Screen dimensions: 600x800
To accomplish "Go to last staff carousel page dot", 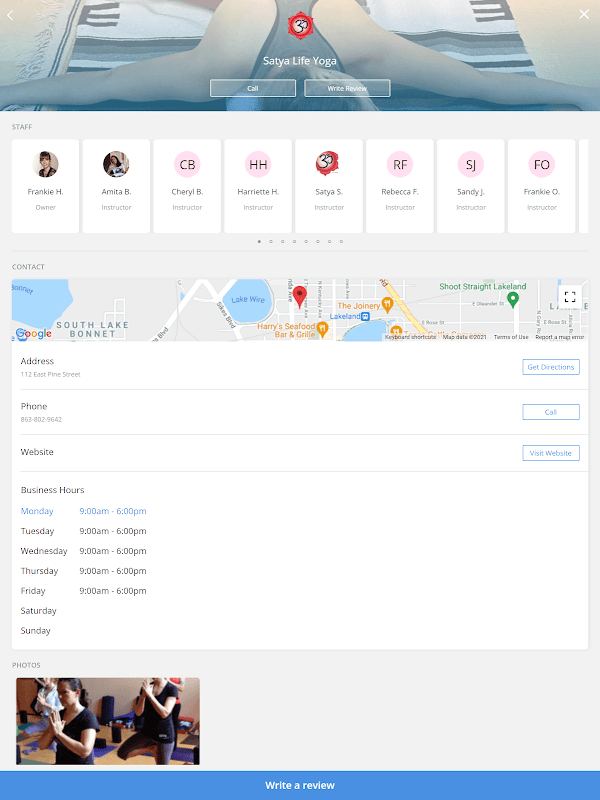I will (x=341, y=241).
